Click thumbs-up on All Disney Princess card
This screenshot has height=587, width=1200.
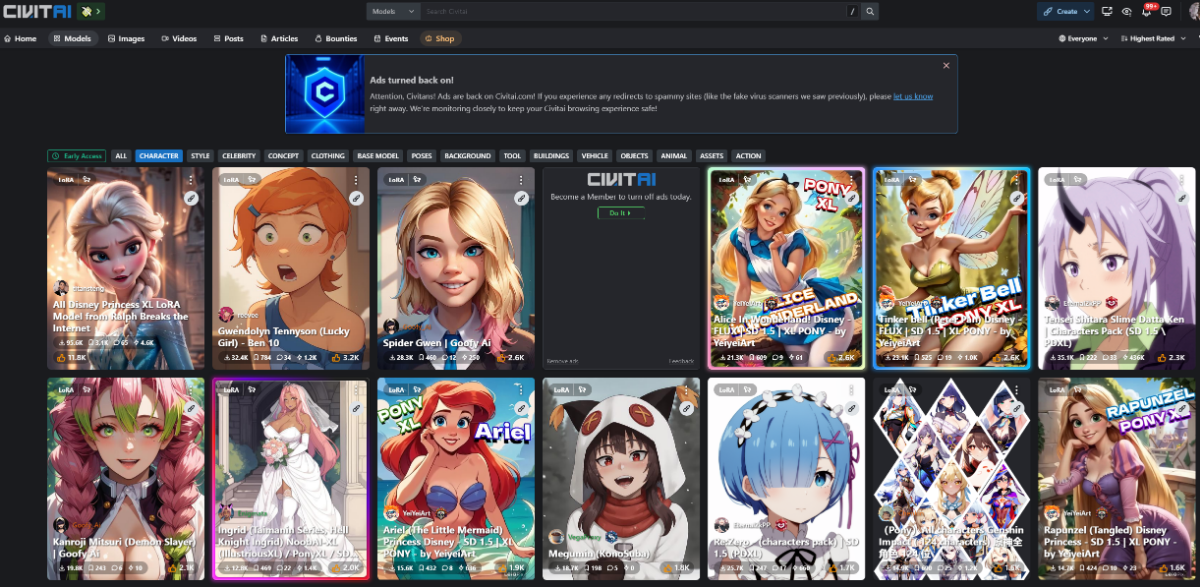[59, 357]
